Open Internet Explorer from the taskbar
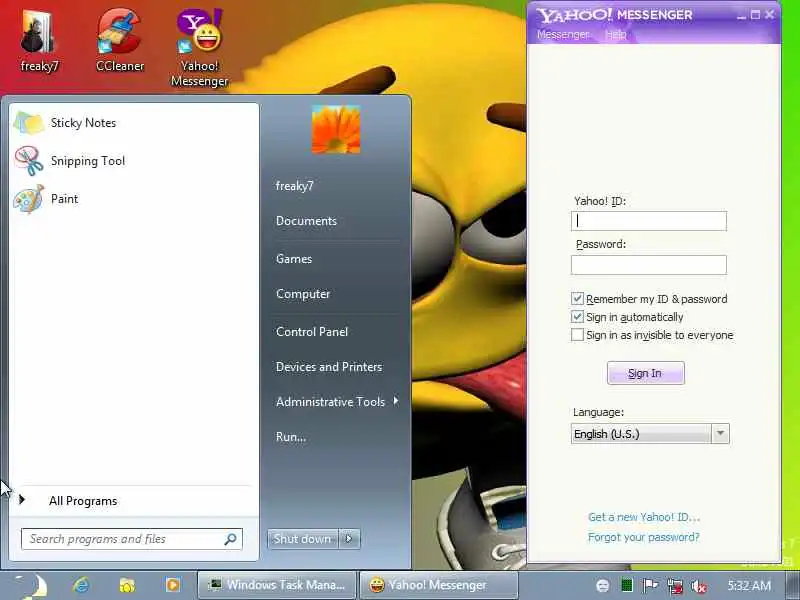Viewport: 800px width, 600px height. tap(81, 585)
